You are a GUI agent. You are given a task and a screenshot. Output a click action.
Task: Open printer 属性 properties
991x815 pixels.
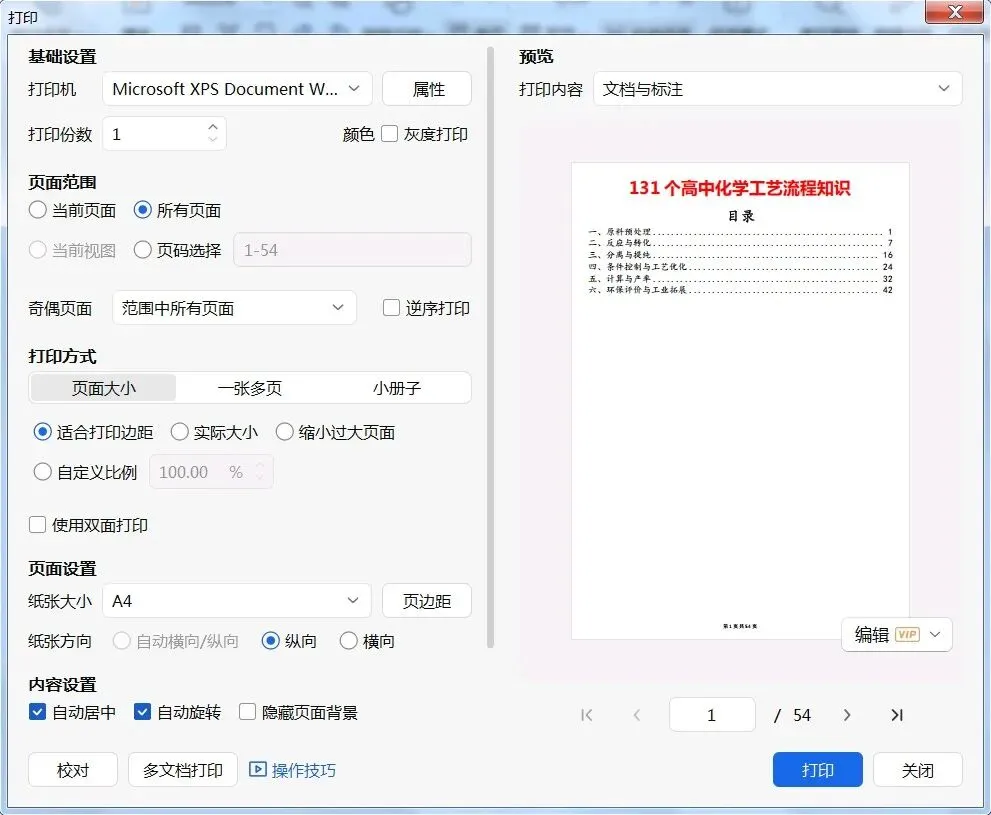(427, 88)
